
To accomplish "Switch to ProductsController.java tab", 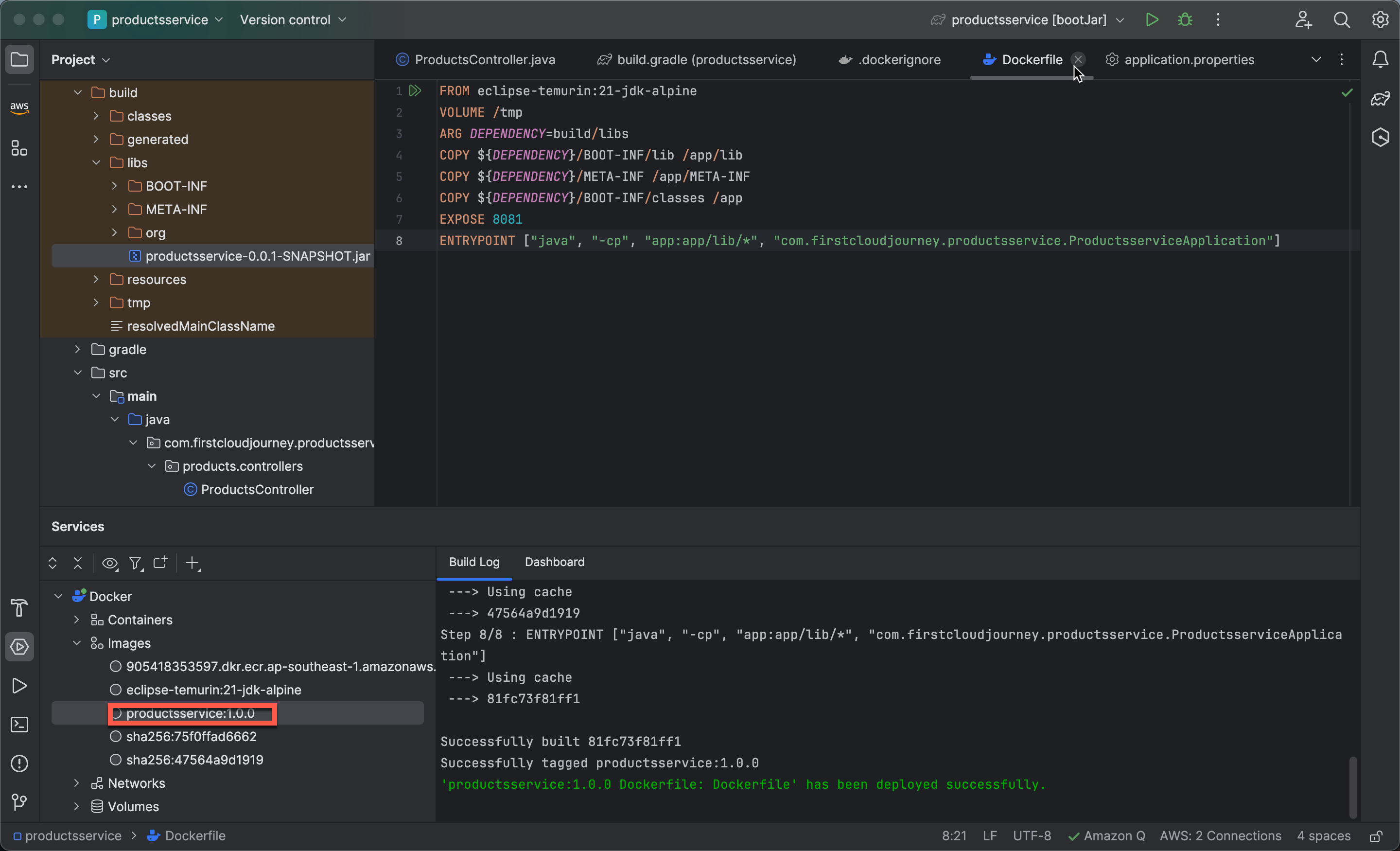I will (475, 60).
